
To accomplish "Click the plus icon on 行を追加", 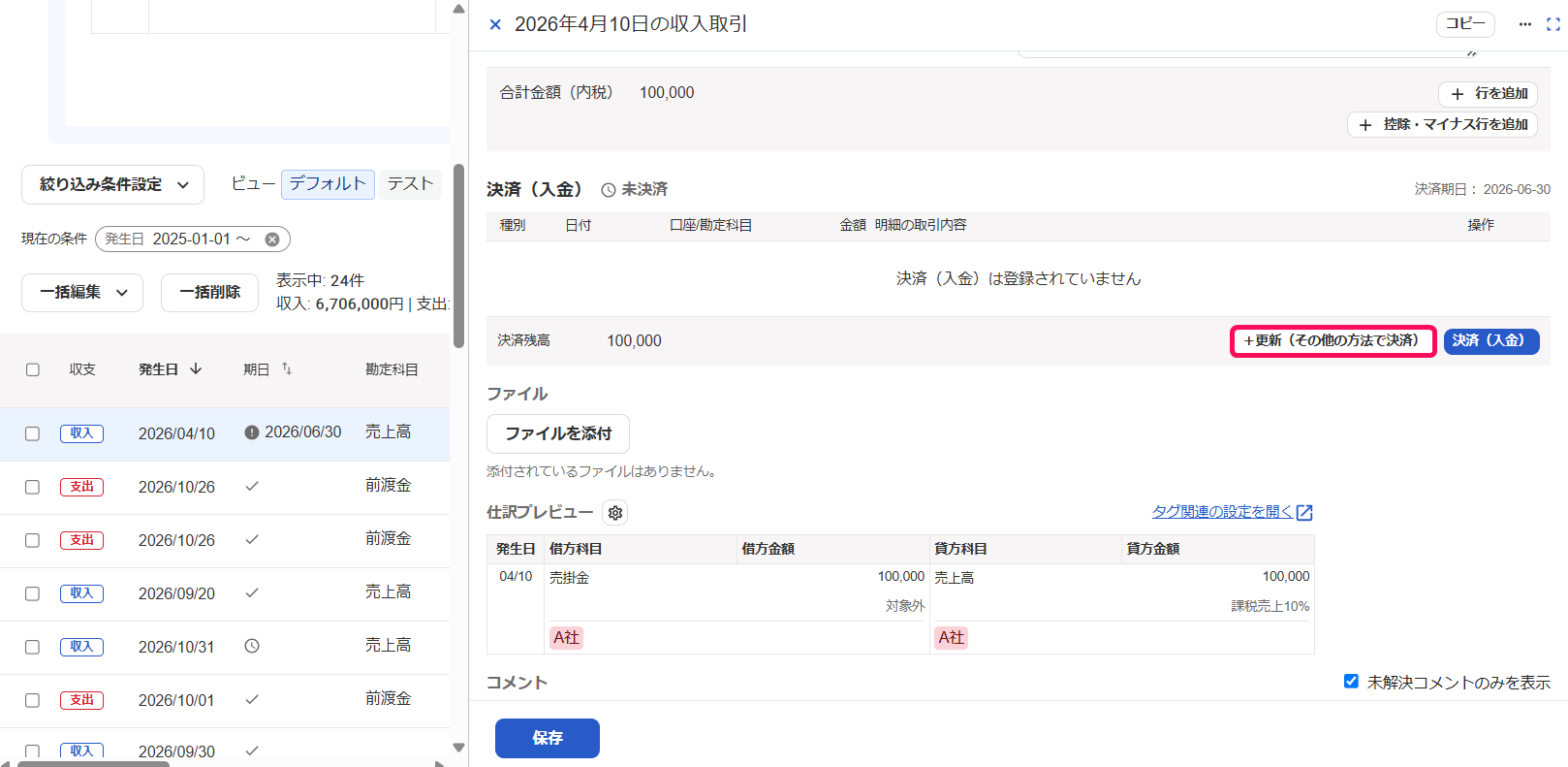I will point(1458,94).
